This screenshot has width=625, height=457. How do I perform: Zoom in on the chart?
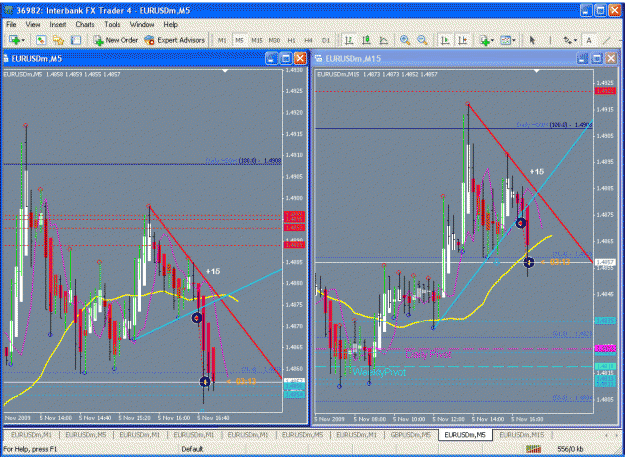[405, 40]
